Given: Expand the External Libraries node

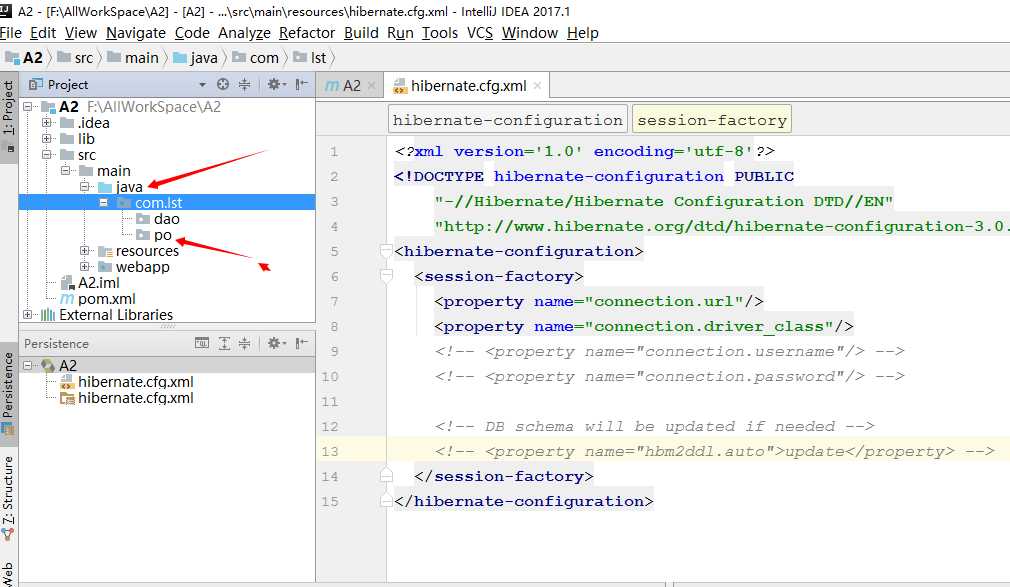Looking at the screenshot, I should [28, 315].
